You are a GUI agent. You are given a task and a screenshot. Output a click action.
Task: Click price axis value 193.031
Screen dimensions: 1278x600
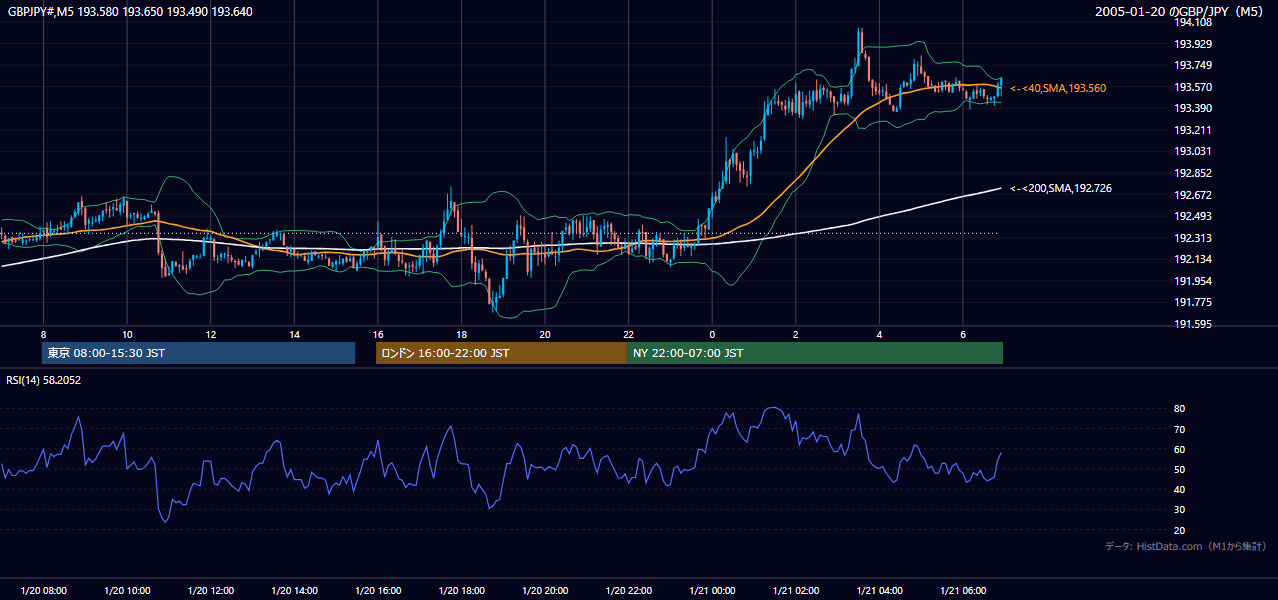point(1192,151)
